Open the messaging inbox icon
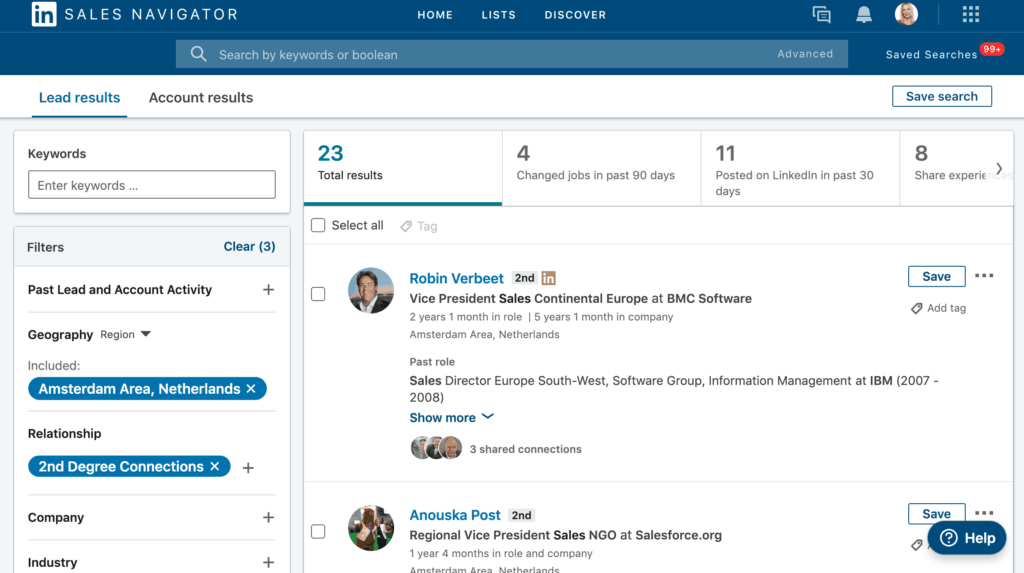Image resolution: width=1024 pixels, height=573 pixels. click(822, 14)
